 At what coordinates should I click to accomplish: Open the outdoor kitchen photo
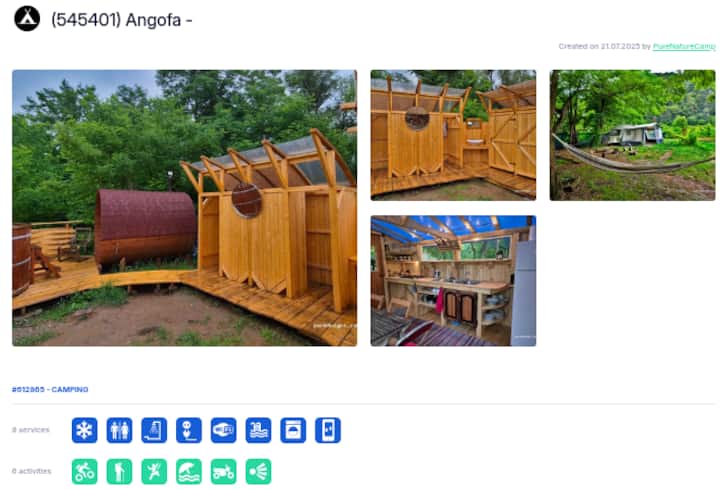(x=453, y=281)
